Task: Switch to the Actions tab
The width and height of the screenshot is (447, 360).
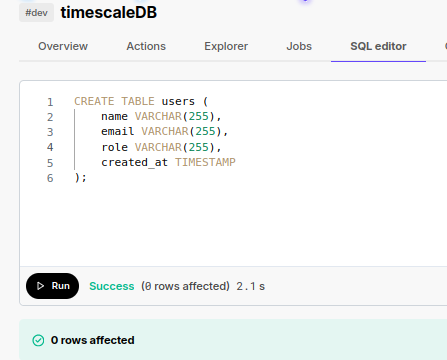Action: [x=146, y=46]
